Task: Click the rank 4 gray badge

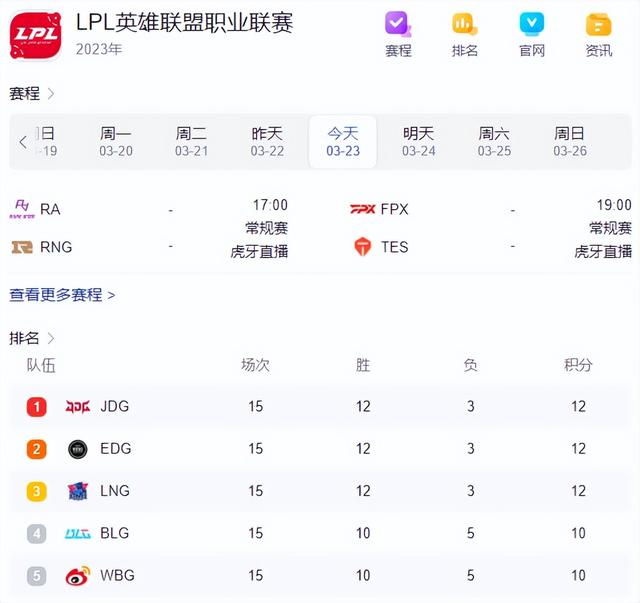Action: 36,533
